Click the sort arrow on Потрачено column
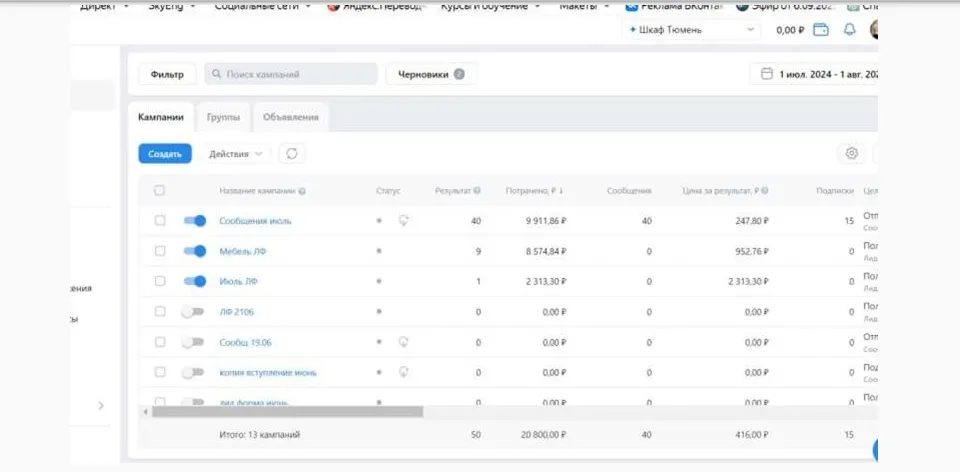960x472 pixels. coord(561,191)
